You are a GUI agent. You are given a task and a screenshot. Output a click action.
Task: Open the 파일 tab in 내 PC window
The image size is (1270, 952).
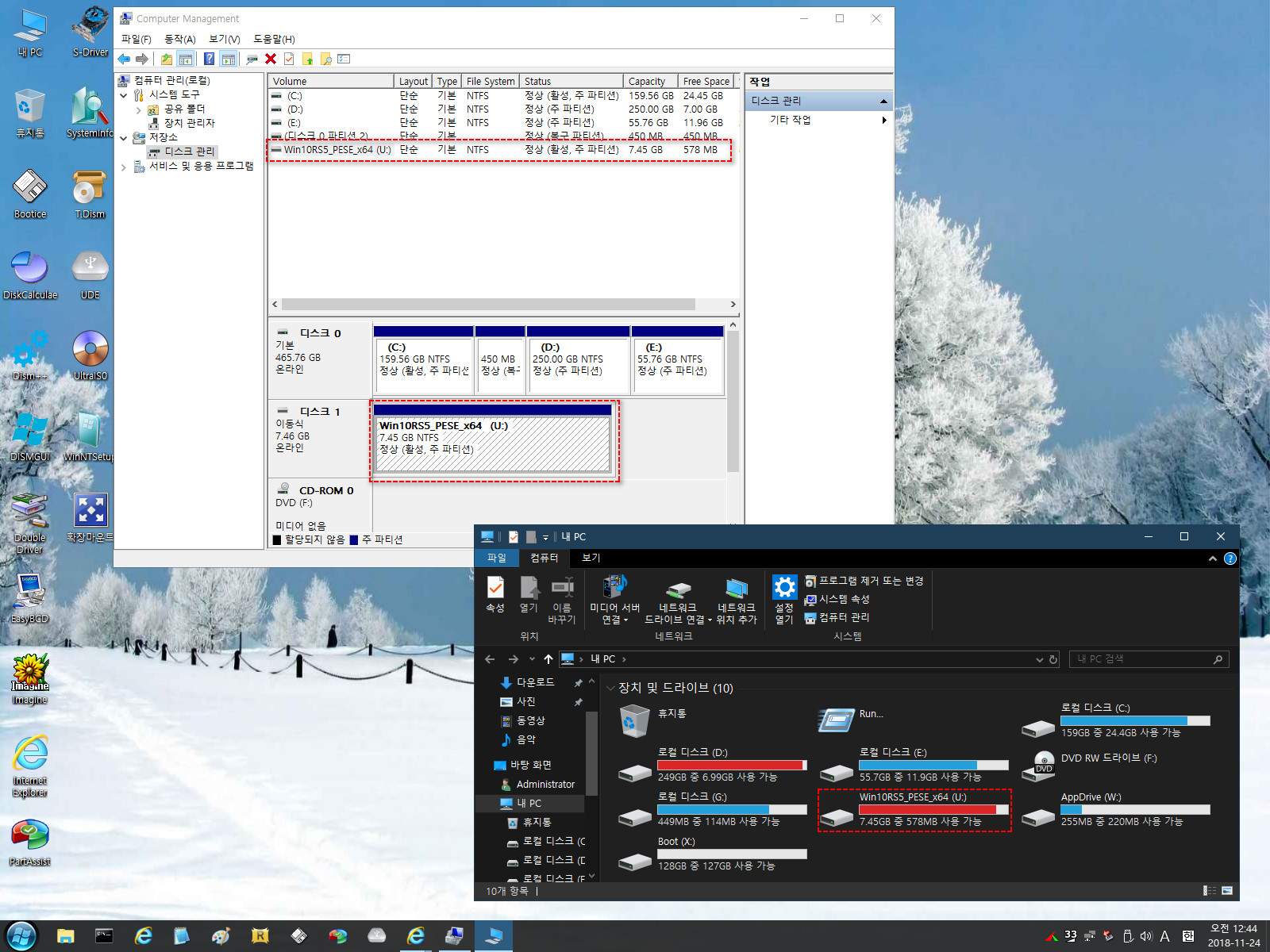click(x=497, y=559)
